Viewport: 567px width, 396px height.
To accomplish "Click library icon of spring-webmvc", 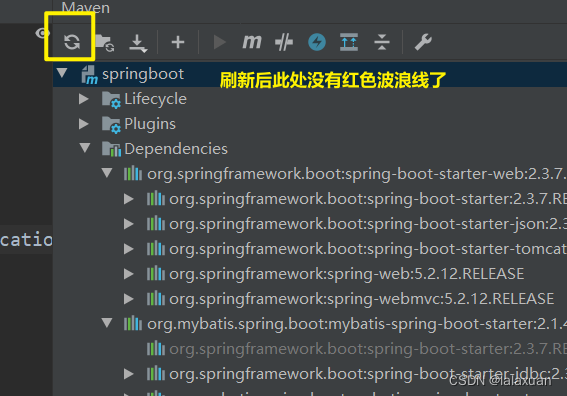I will [156, 298].
